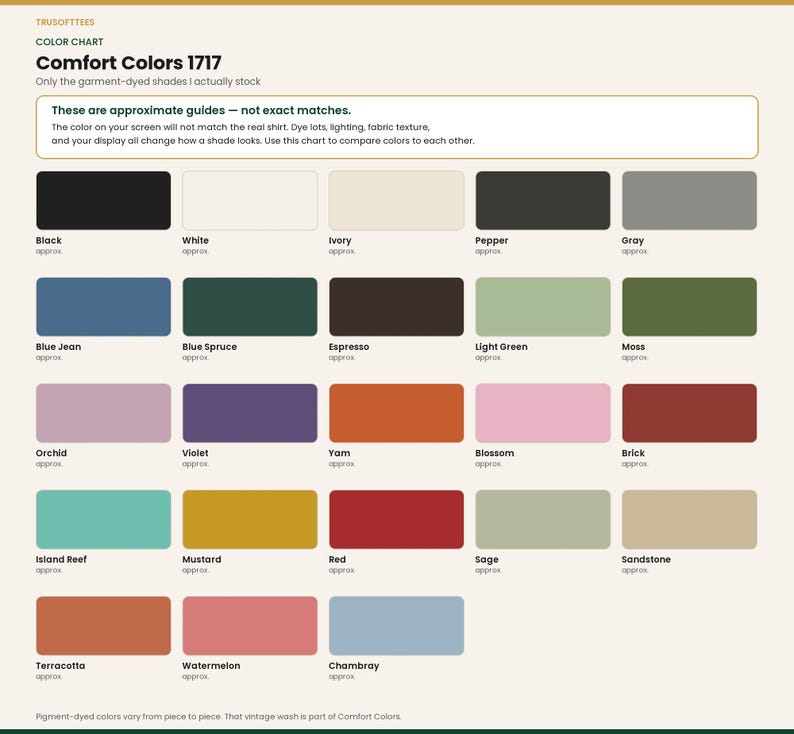Screen dimensions: 794x734
Task: Select the Mustard color swatch
Action: [250, 519]
